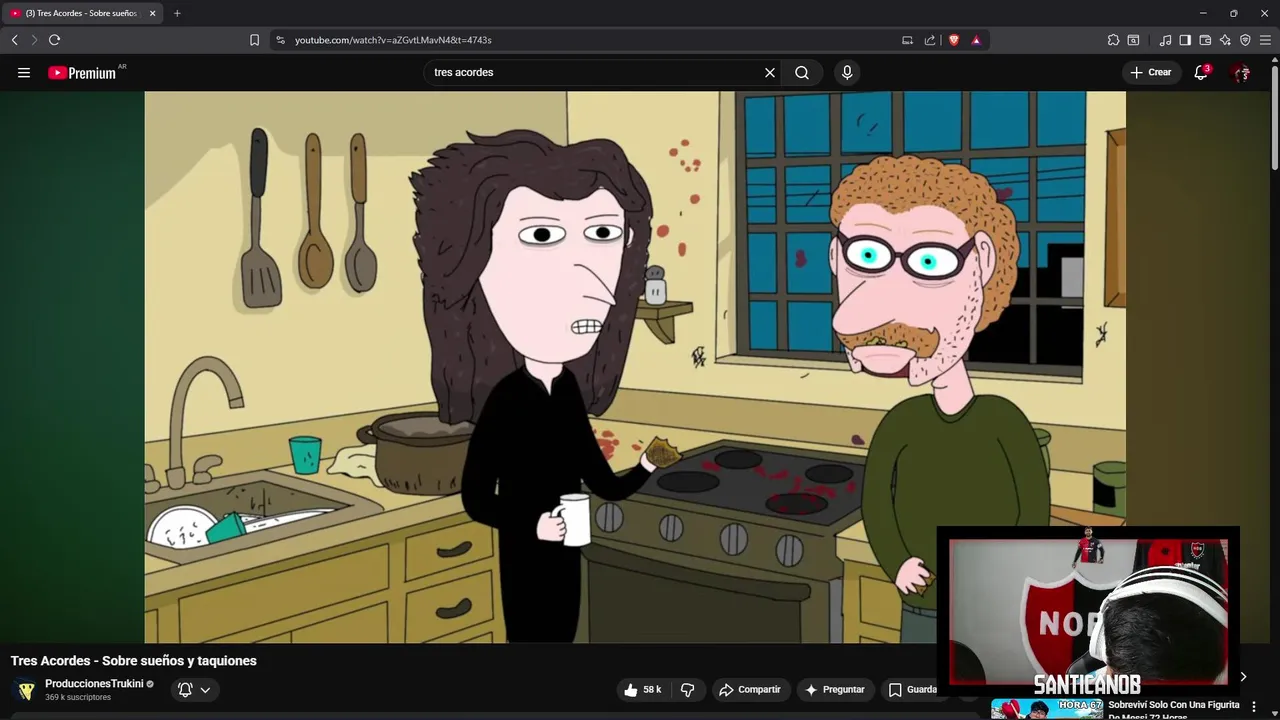Click the 369 k suscriptores text
The width and height of the screenshot is (1280, 720).
78,698
